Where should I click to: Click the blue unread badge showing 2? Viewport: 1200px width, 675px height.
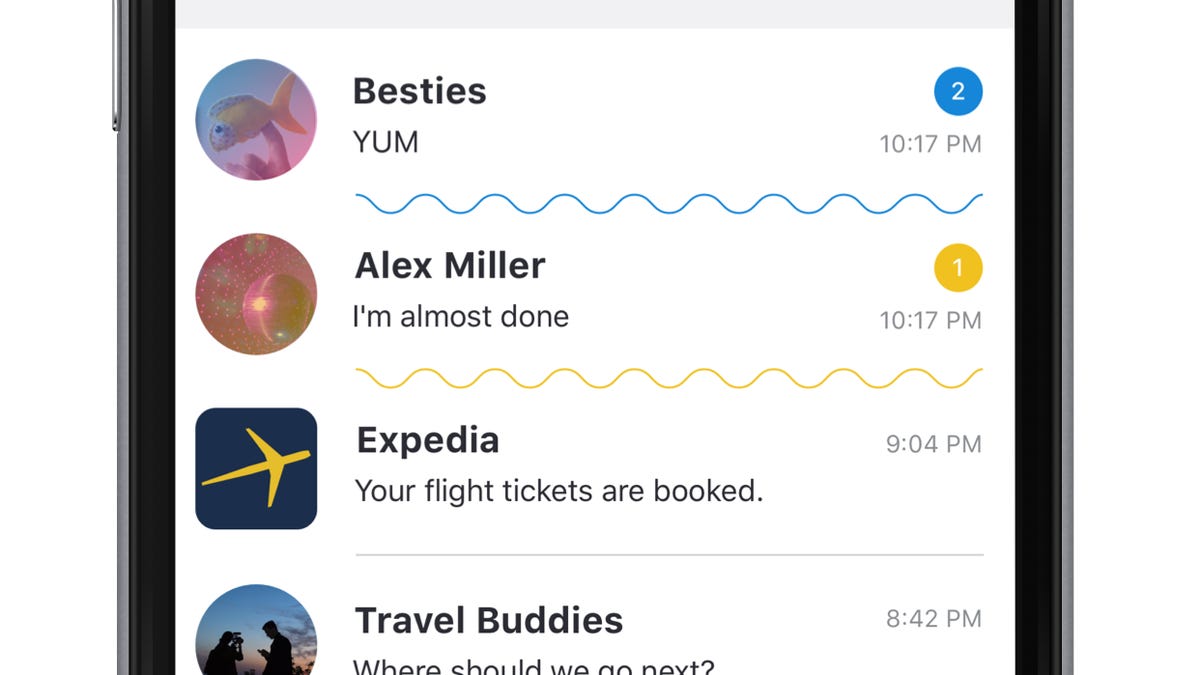[958, 92]
